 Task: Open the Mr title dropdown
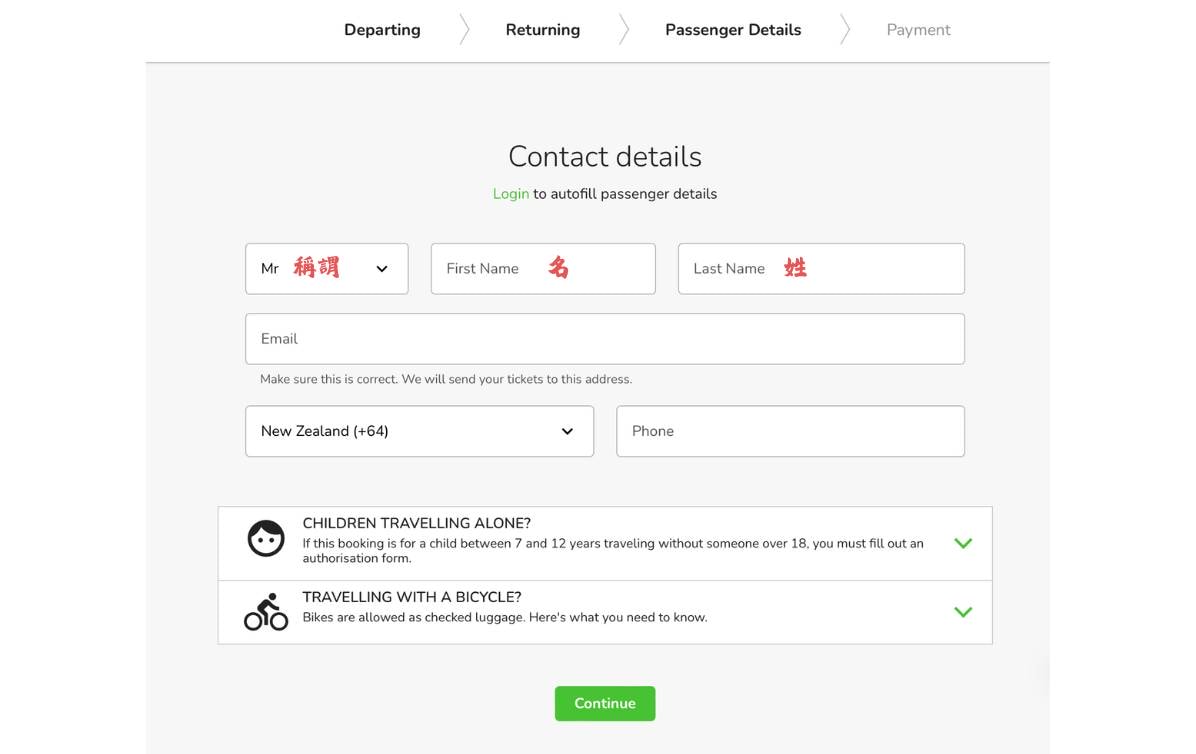326,268
